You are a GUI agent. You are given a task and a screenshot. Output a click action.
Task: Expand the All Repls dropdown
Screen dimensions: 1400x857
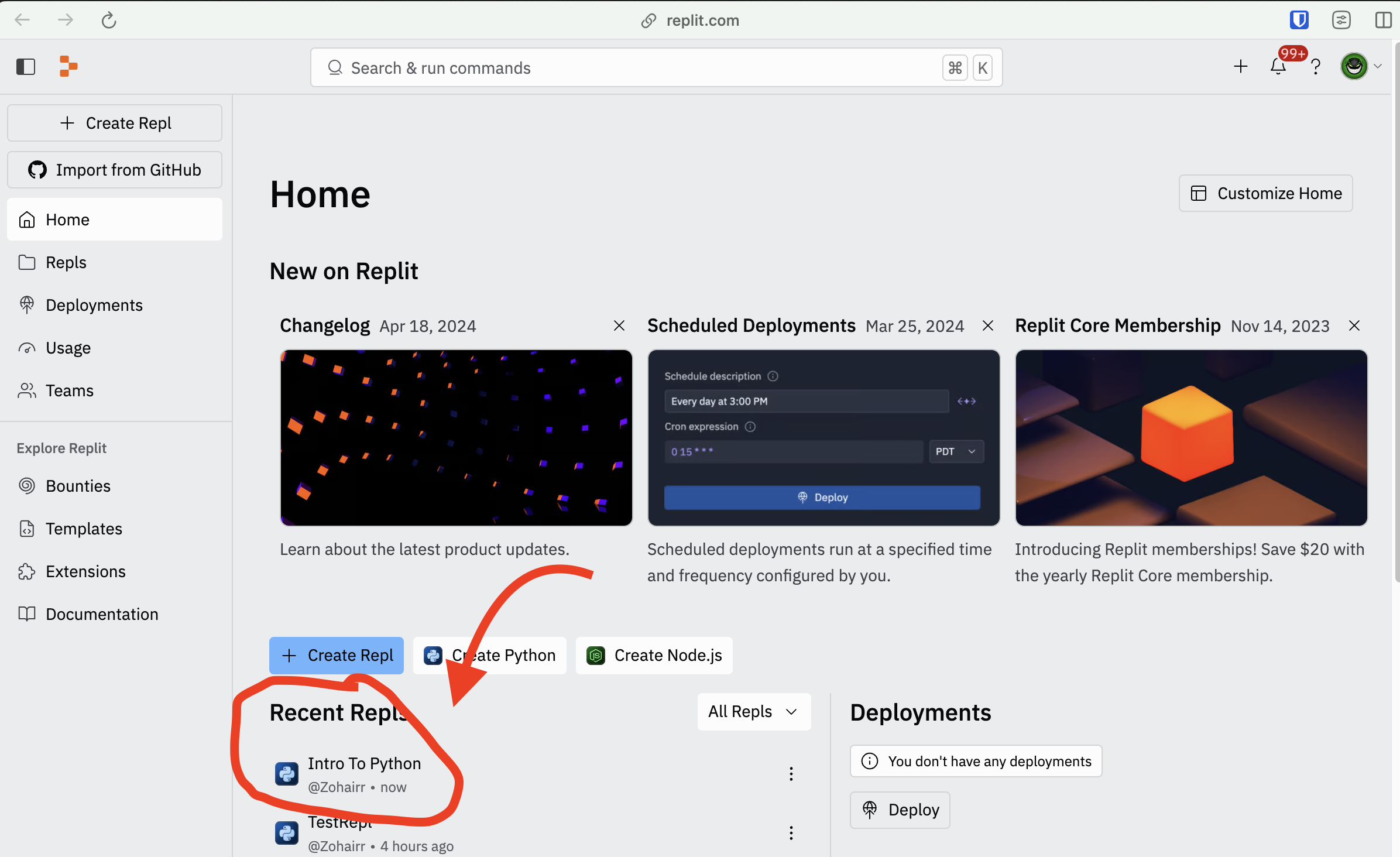coord(754,711)
